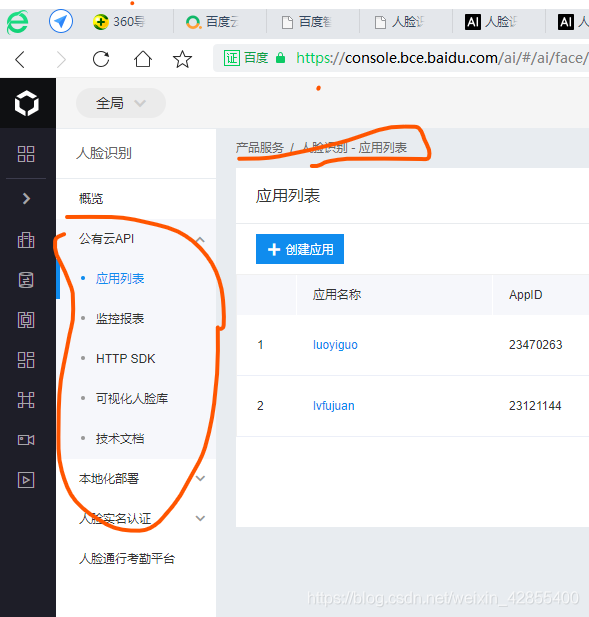This screenshot has width=589, height=617.
Task: Click the connected-nodes sidebar icon
Action: click(x=26, y=400)
